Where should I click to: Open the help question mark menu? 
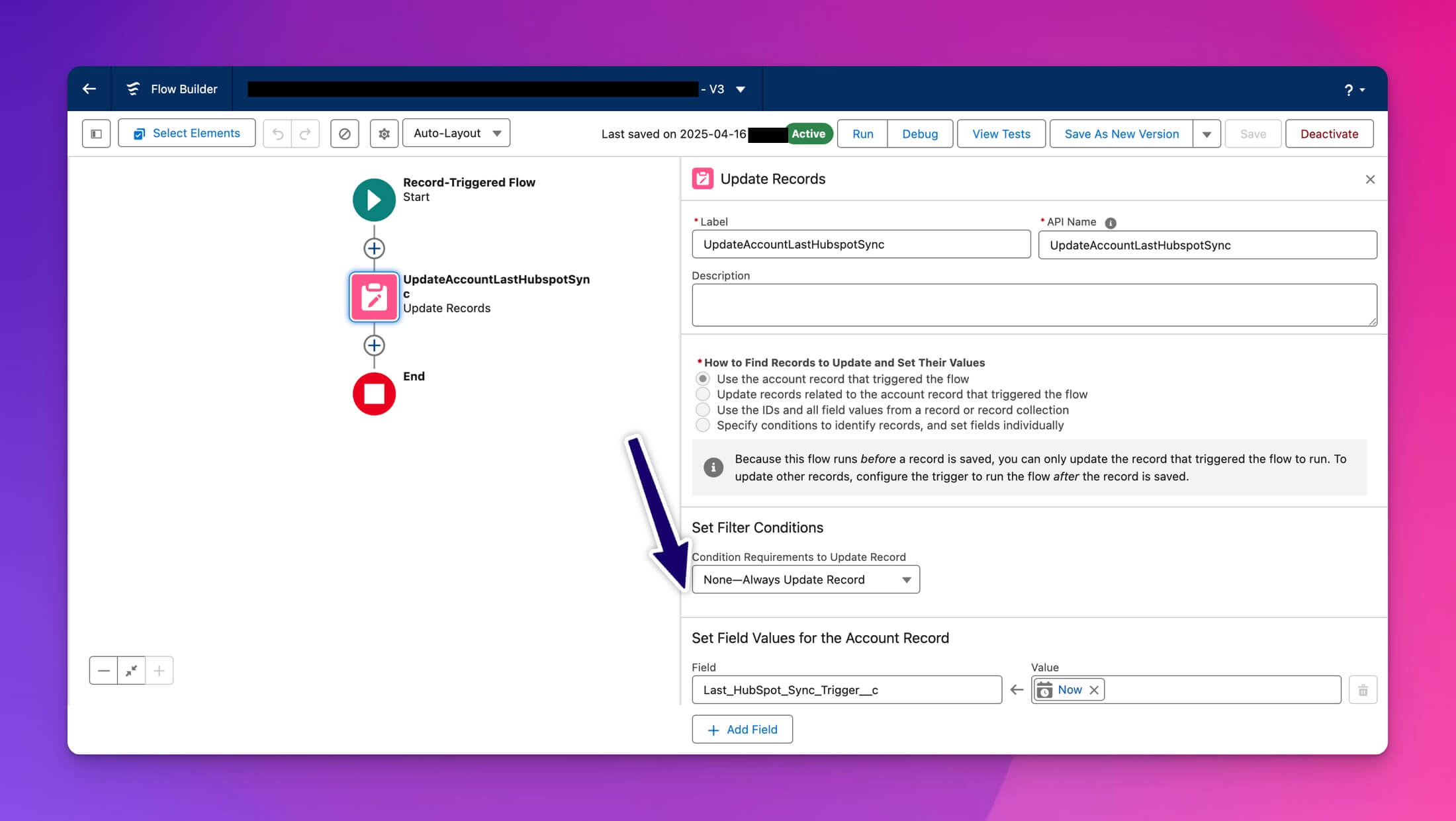tap(1354, 90)
